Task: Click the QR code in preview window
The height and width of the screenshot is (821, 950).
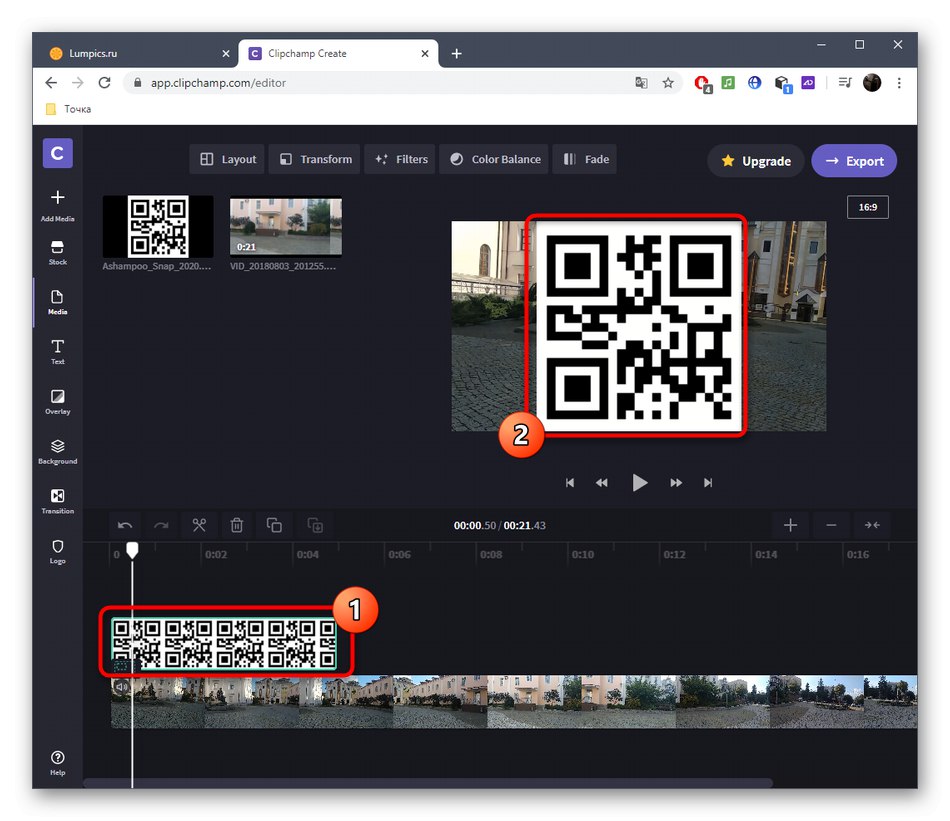Action: click(639, 327)
